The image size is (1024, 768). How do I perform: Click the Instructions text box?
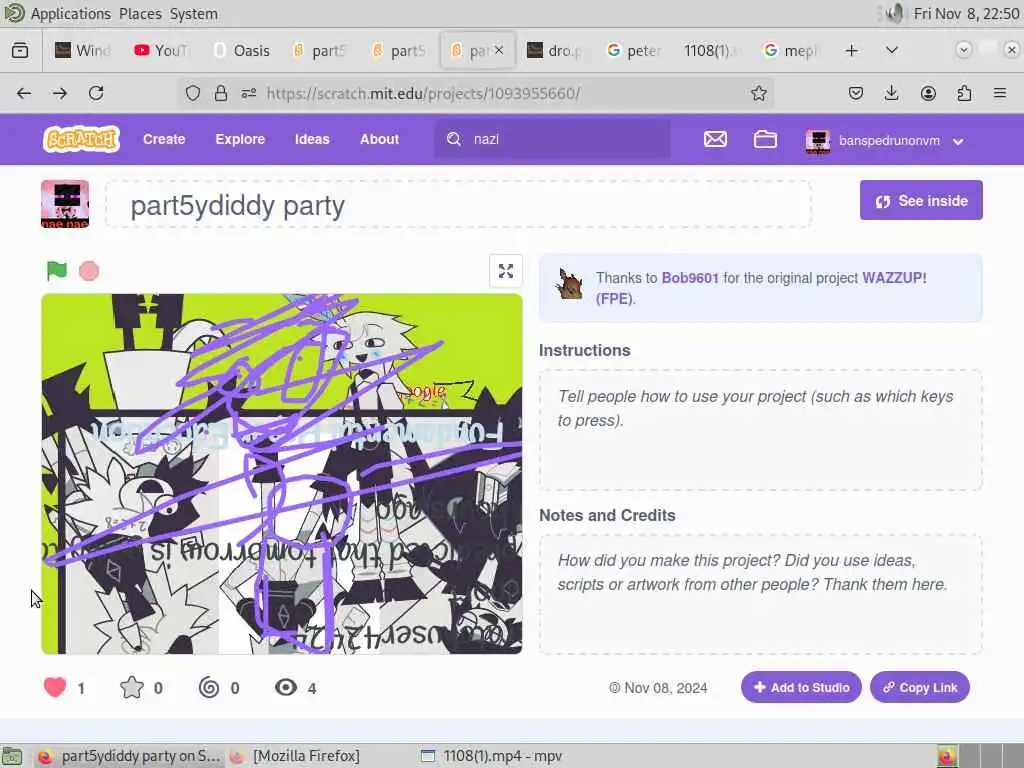point(761,430)
